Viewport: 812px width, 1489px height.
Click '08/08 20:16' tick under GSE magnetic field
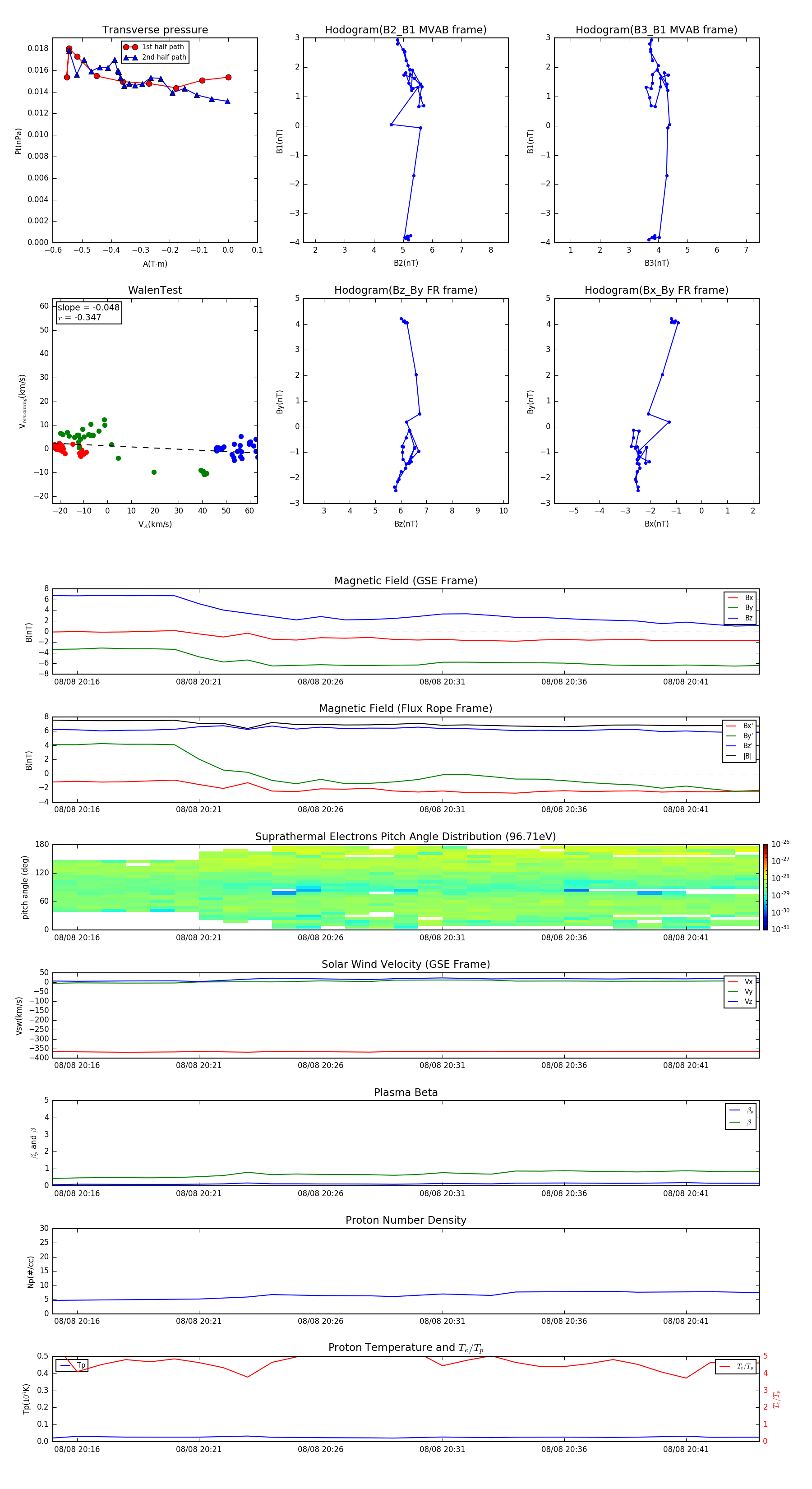point(77,682)
